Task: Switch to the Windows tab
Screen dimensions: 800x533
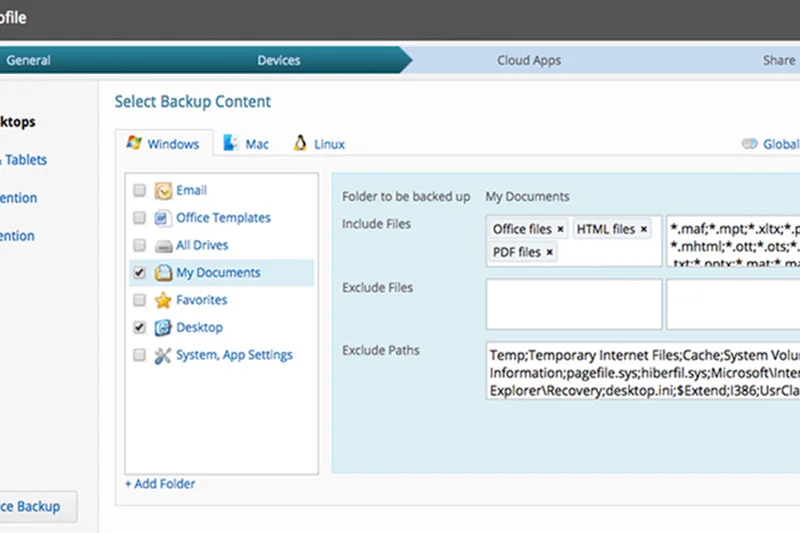Action: 164,144
